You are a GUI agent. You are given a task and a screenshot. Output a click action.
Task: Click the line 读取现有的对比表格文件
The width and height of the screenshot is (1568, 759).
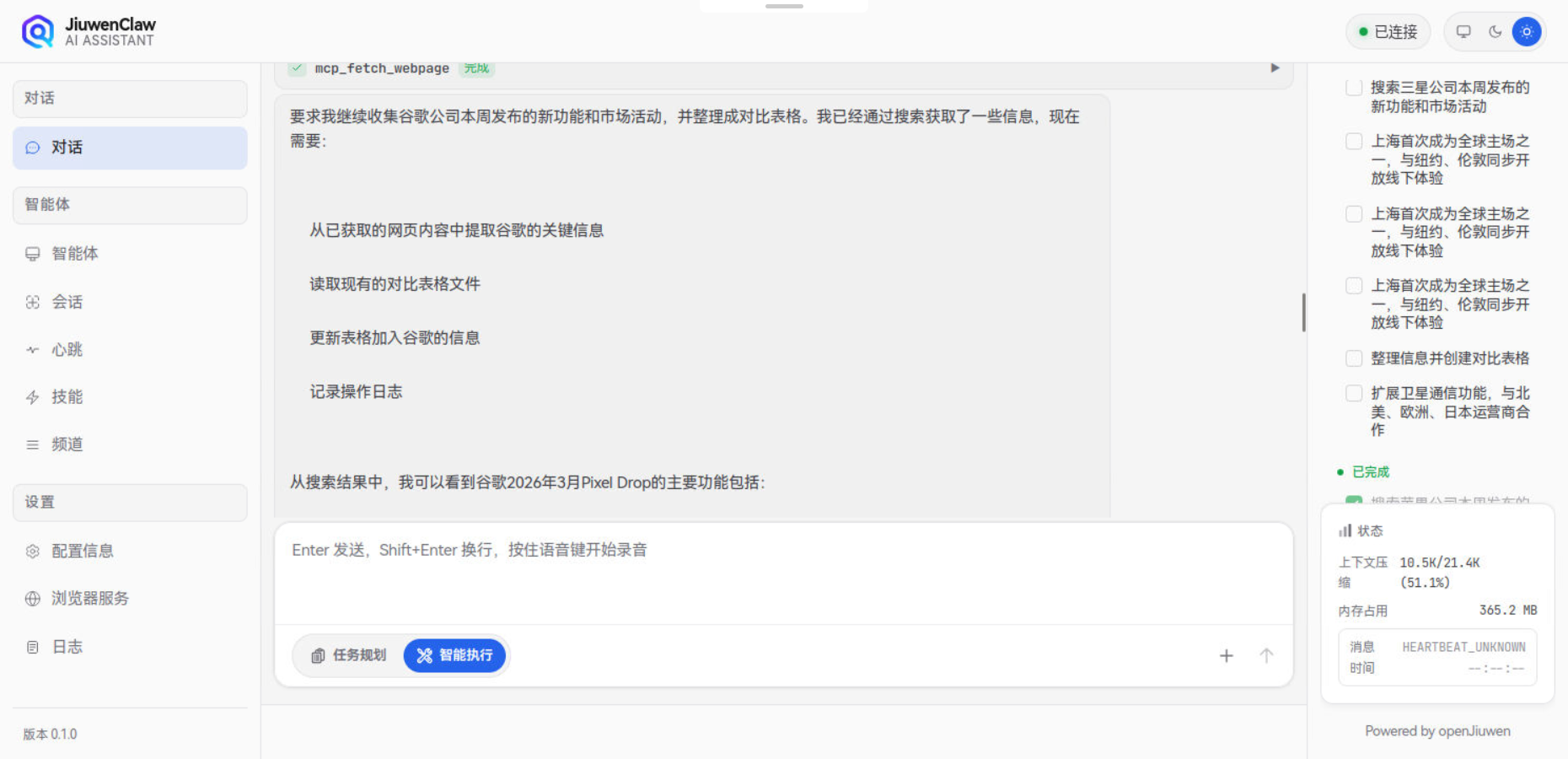click(x=395, y=284)
